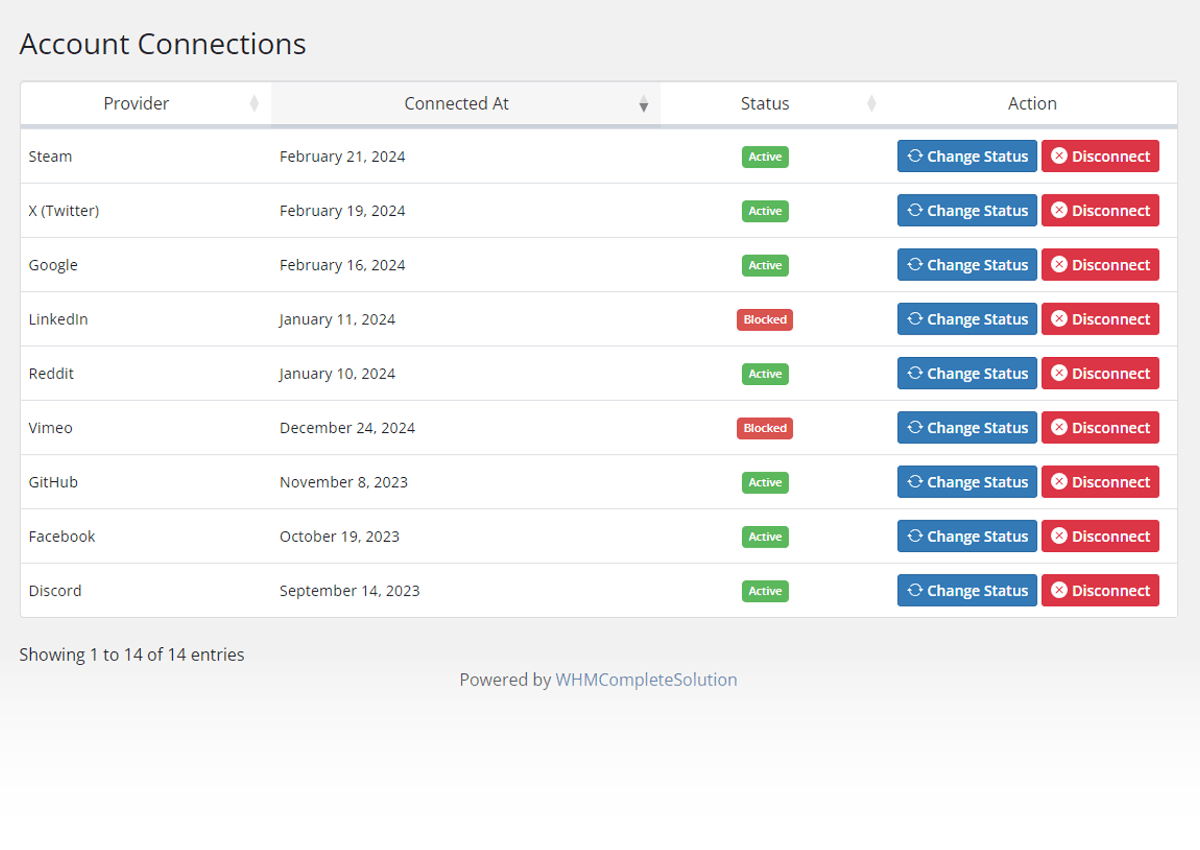Screen dimensions: 1200x850
Task: Disconnect the Discord account
Action: (x=1100, y=590)
